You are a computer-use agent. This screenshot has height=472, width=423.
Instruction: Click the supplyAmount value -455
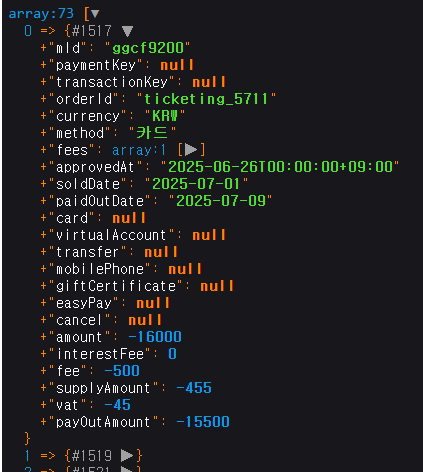pyautogui.click(x=194, y=388)
